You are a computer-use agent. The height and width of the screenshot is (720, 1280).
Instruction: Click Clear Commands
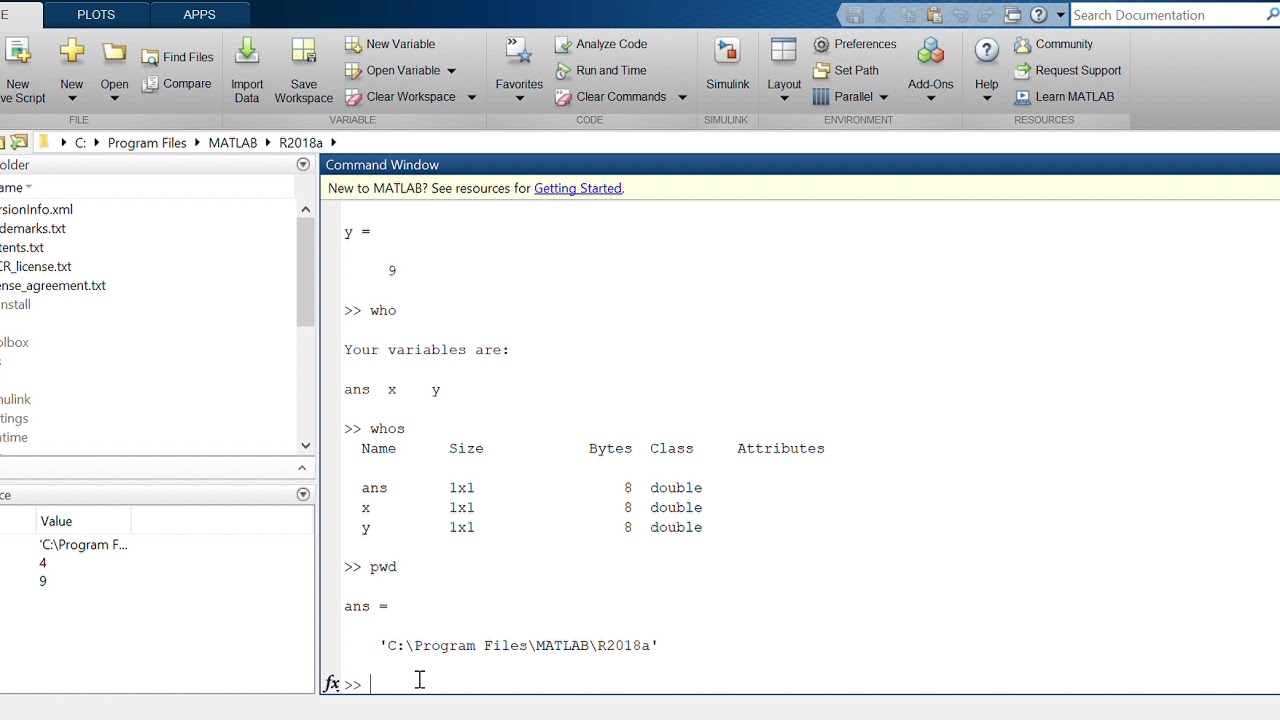pos(611,97)
